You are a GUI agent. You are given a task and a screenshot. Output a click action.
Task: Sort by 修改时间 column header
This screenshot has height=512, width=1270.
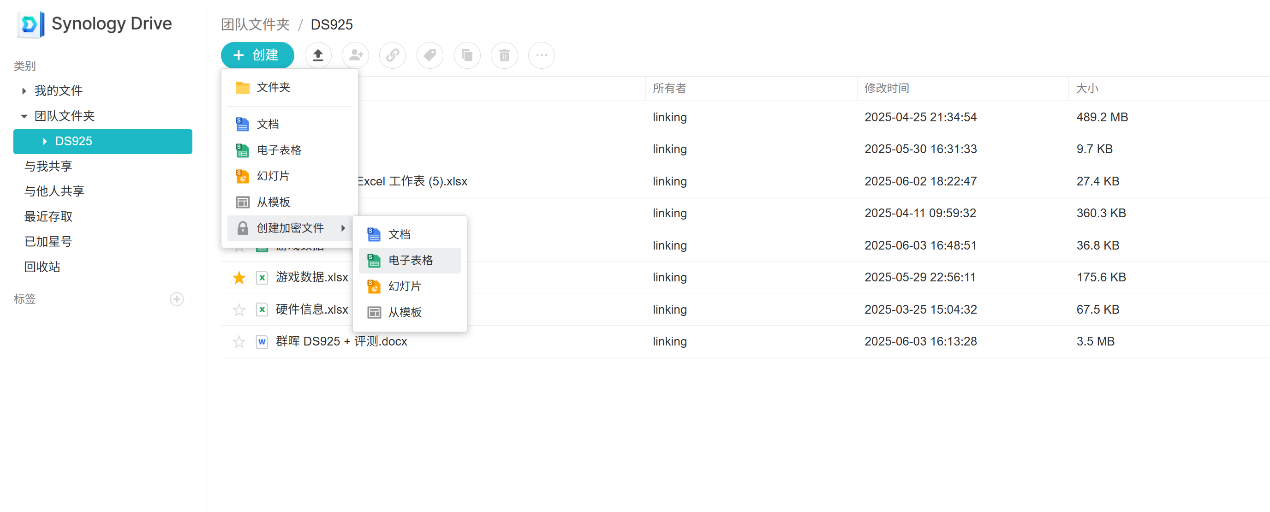887,89
